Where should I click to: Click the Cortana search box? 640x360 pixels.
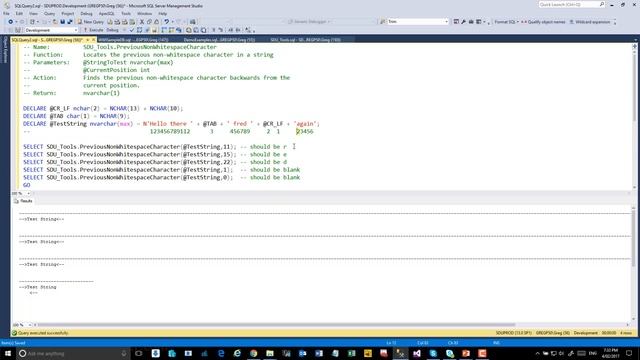pos(73,353)
